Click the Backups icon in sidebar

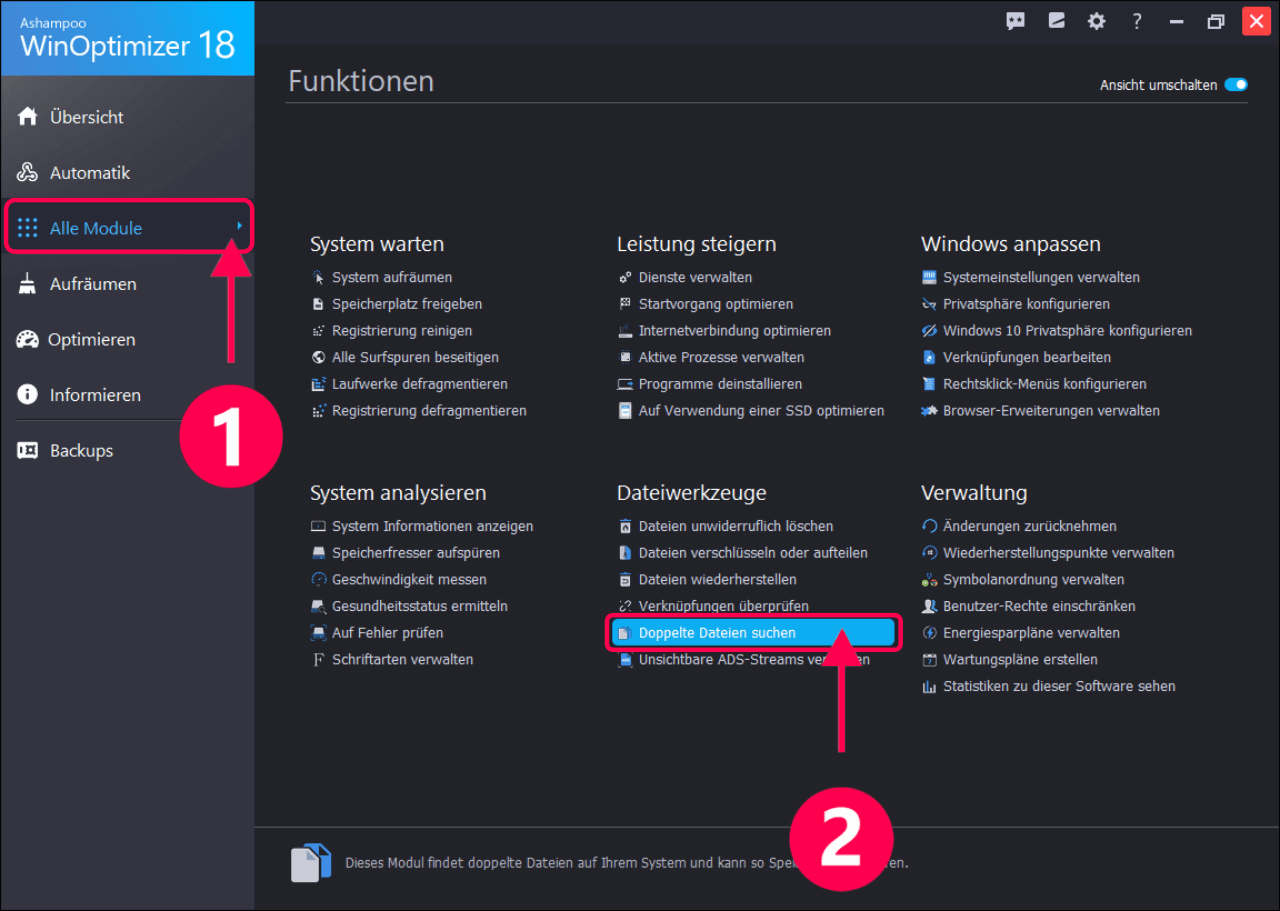click(28, 451)
